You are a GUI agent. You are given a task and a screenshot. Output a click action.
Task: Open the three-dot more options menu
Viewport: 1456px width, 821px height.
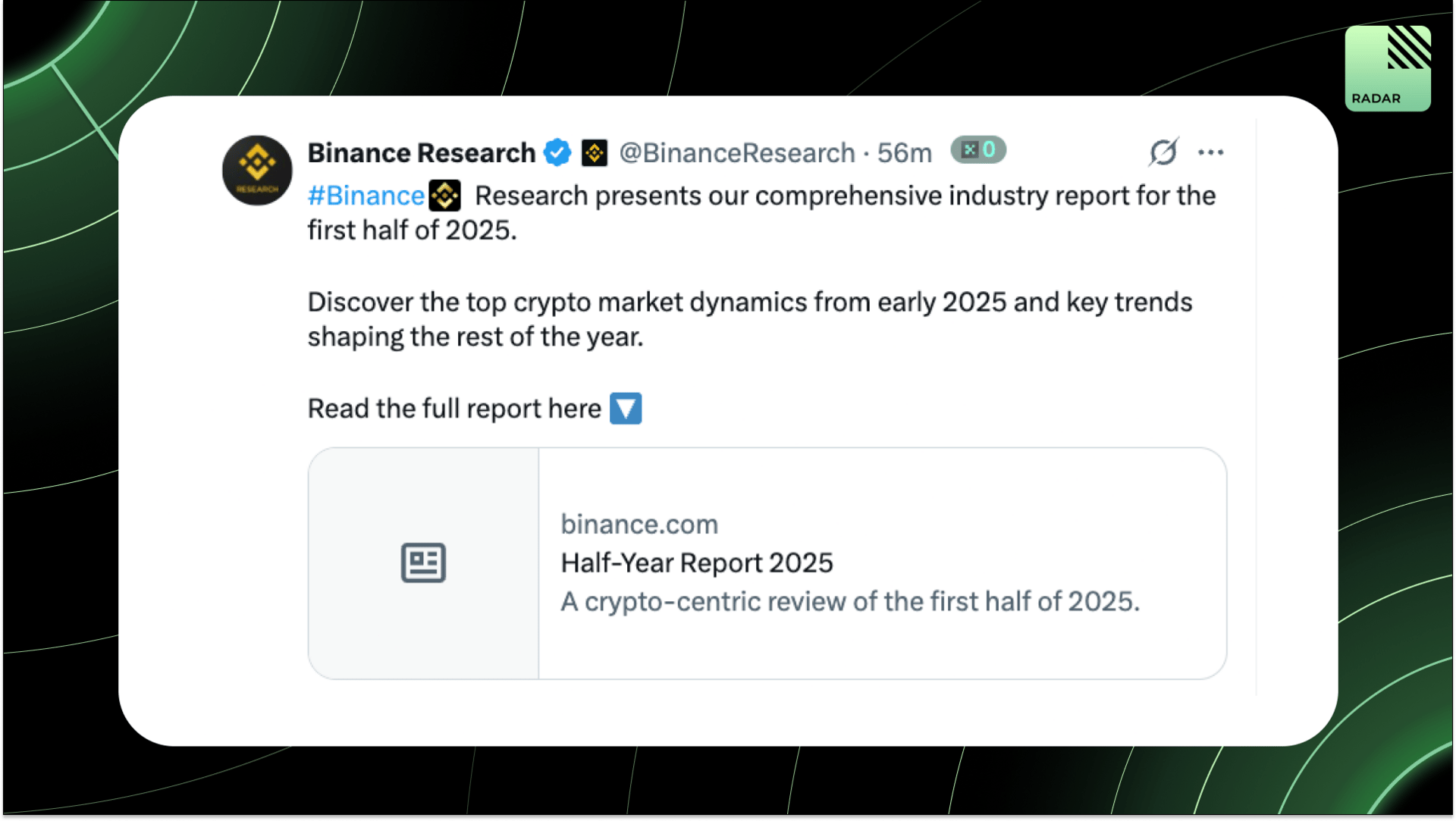coord(1210,153)
